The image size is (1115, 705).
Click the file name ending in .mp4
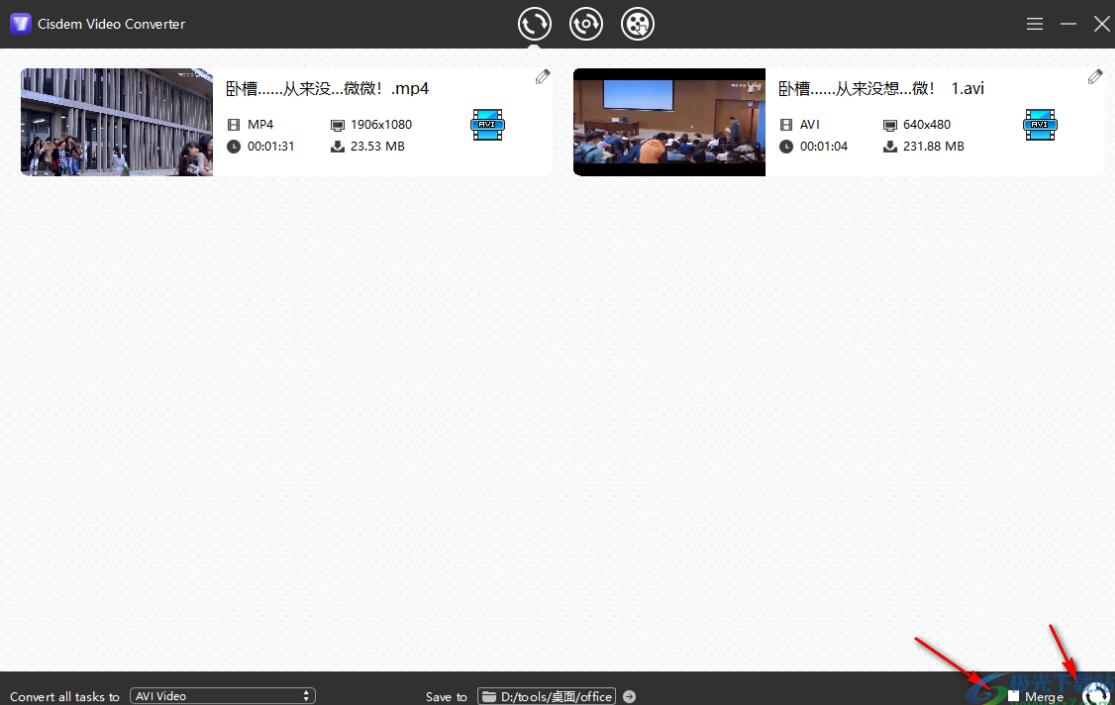pos(327,88)
